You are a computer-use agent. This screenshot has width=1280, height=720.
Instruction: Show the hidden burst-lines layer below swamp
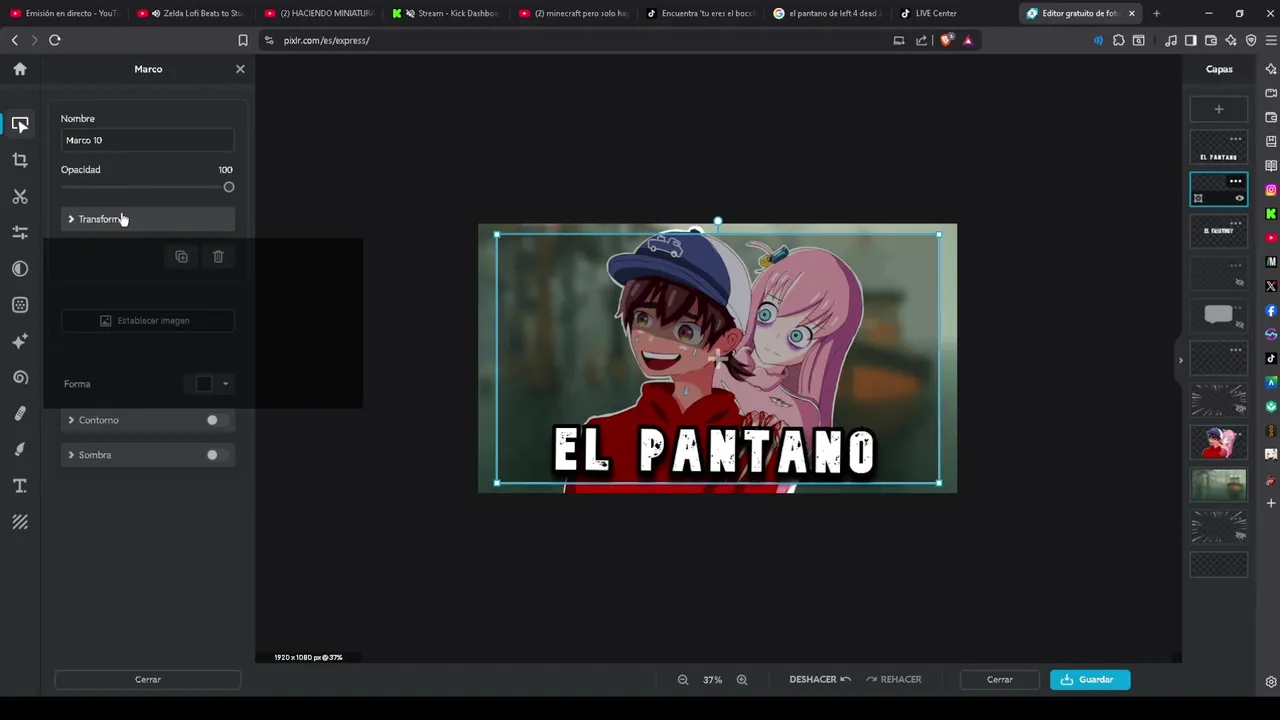point(1239,535)
